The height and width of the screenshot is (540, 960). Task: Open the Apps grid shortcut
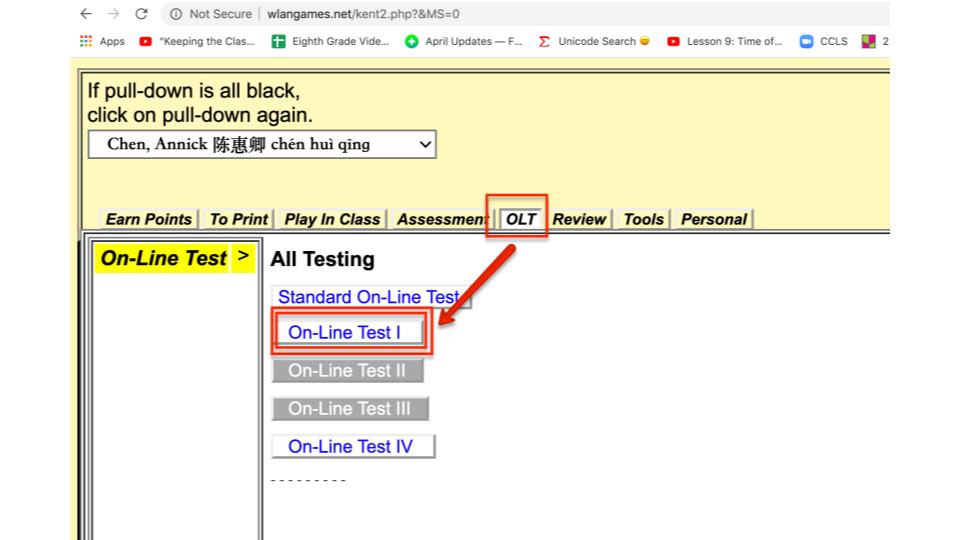(102, 41)
